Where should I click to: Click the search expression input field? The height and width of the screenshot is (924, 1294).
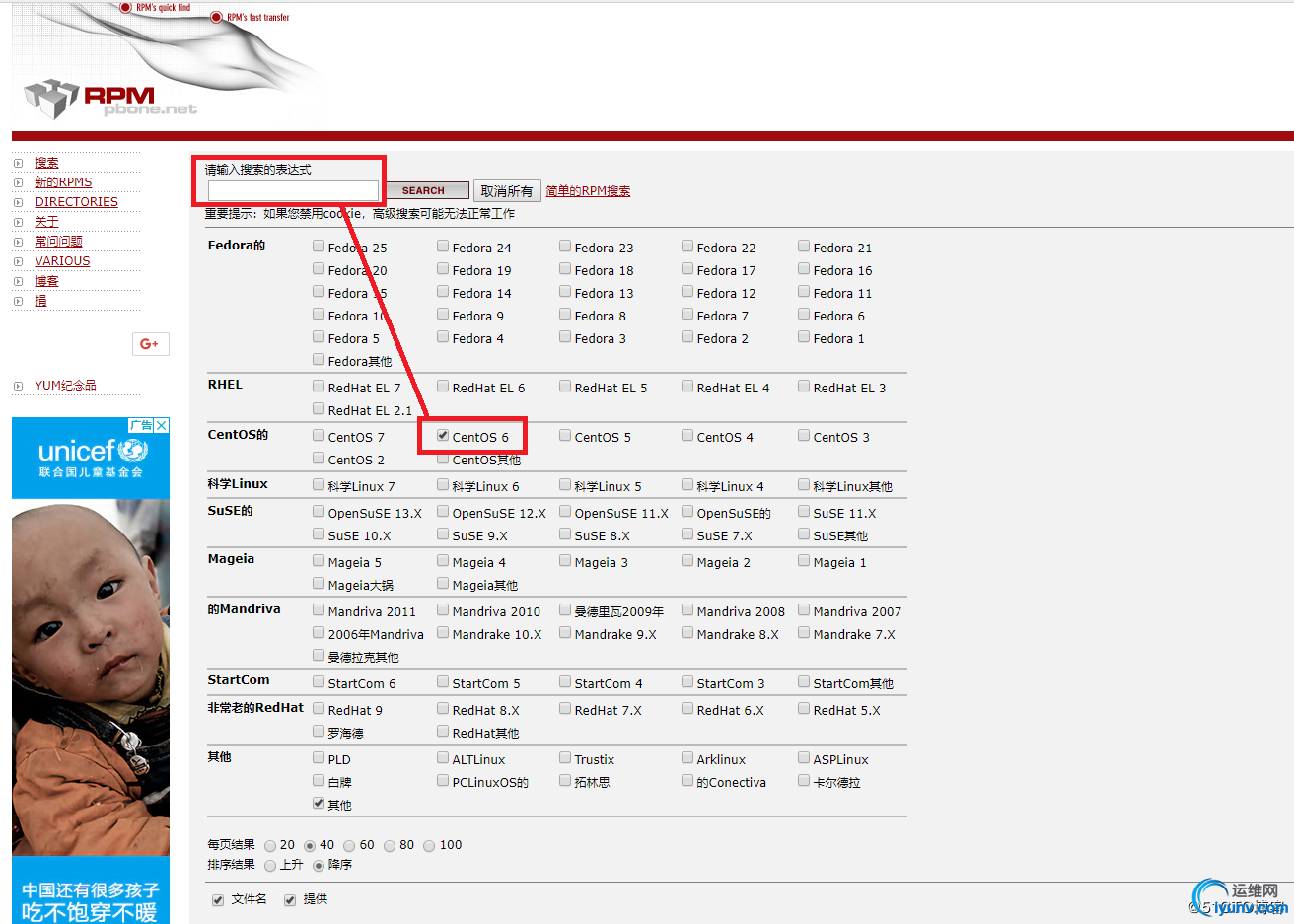click(293, 190)
